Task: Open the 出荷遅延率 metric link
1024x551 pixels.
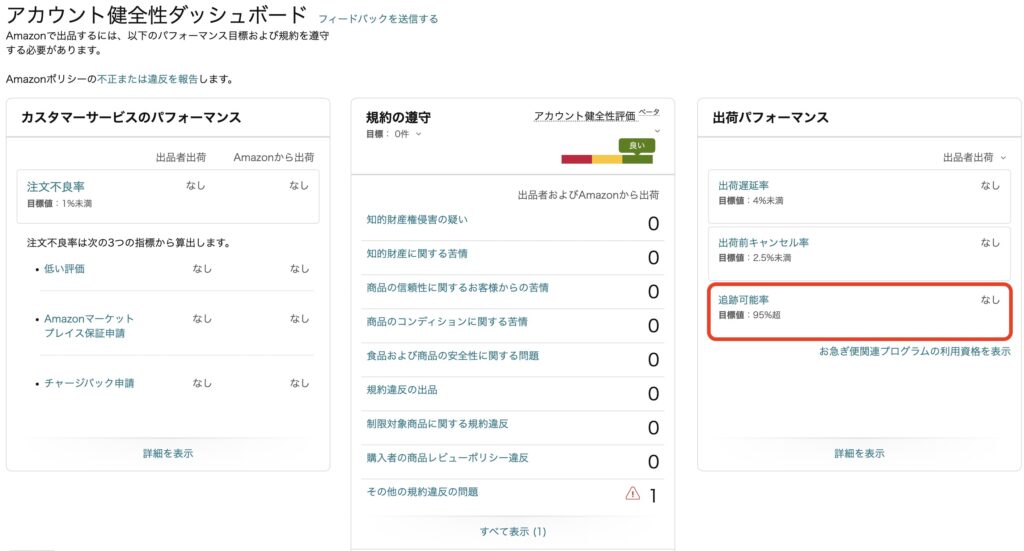Action: (x=743, y=185)
